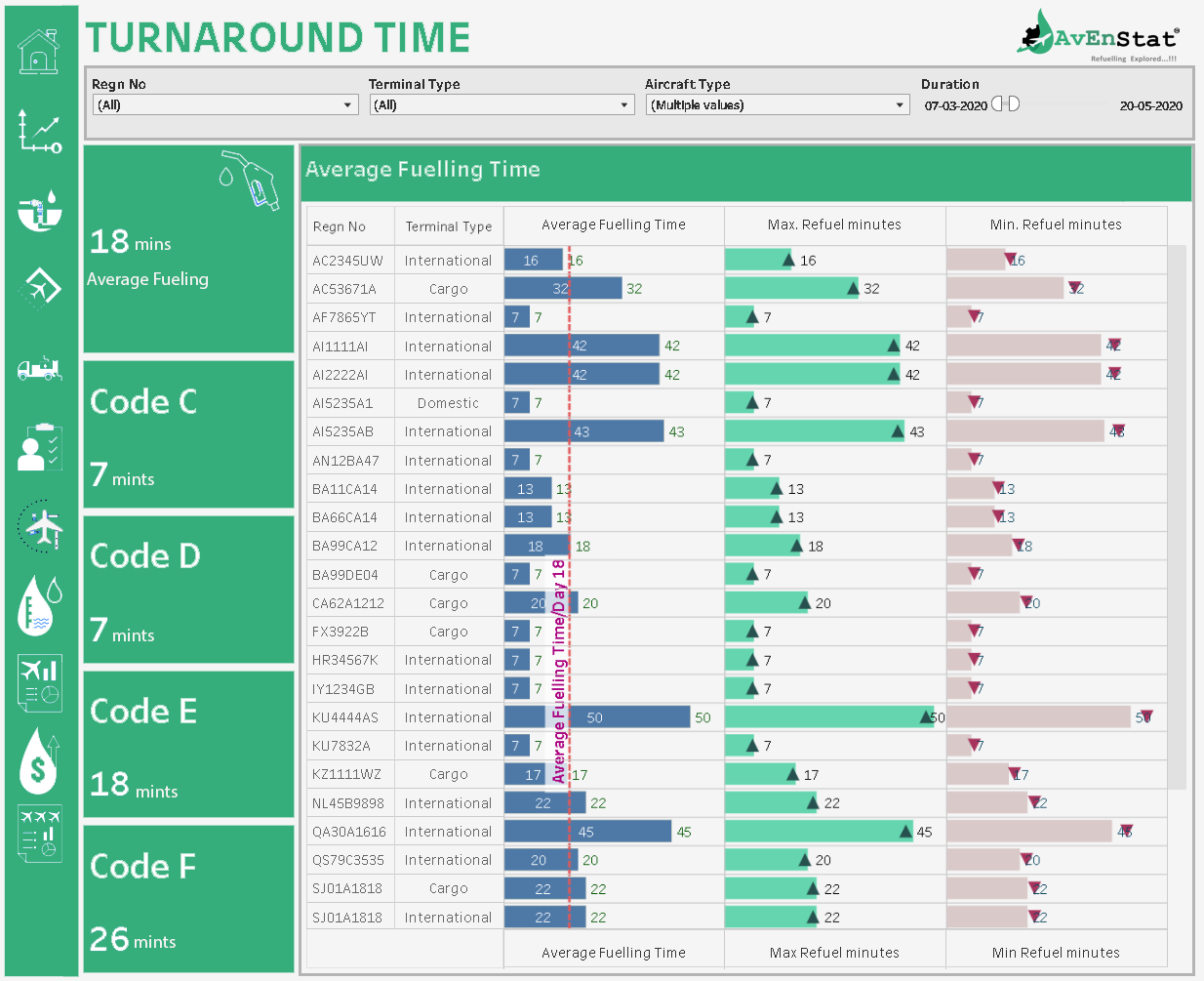Click the fuel nozzle icon on Average Fueling card
Image resolution: width=1204 pixels, height=981 pixels.
click(x=252, y=180)
